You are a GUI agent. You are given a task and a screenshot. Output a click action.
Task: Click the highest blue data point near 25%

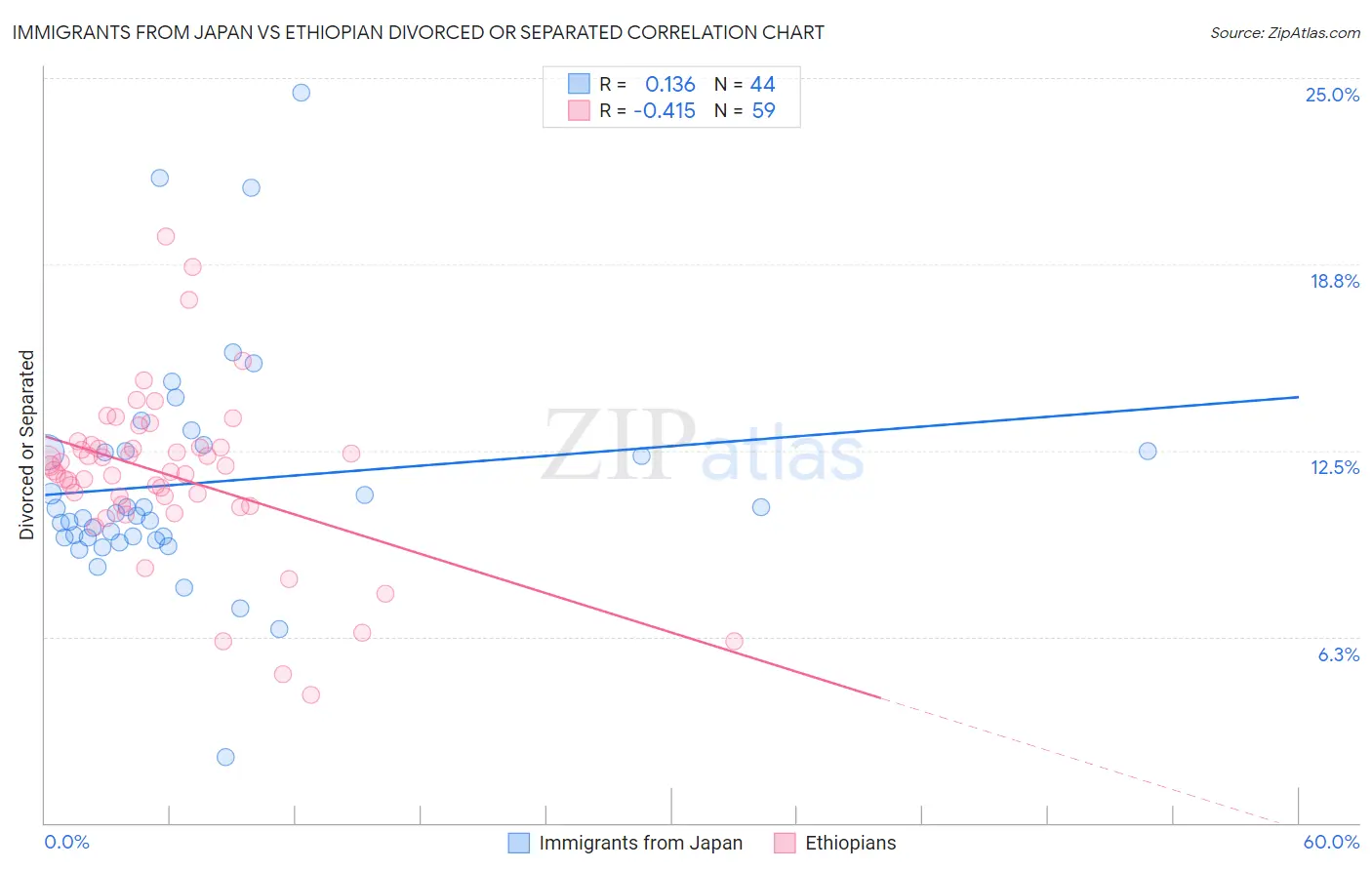coord(302,93)
